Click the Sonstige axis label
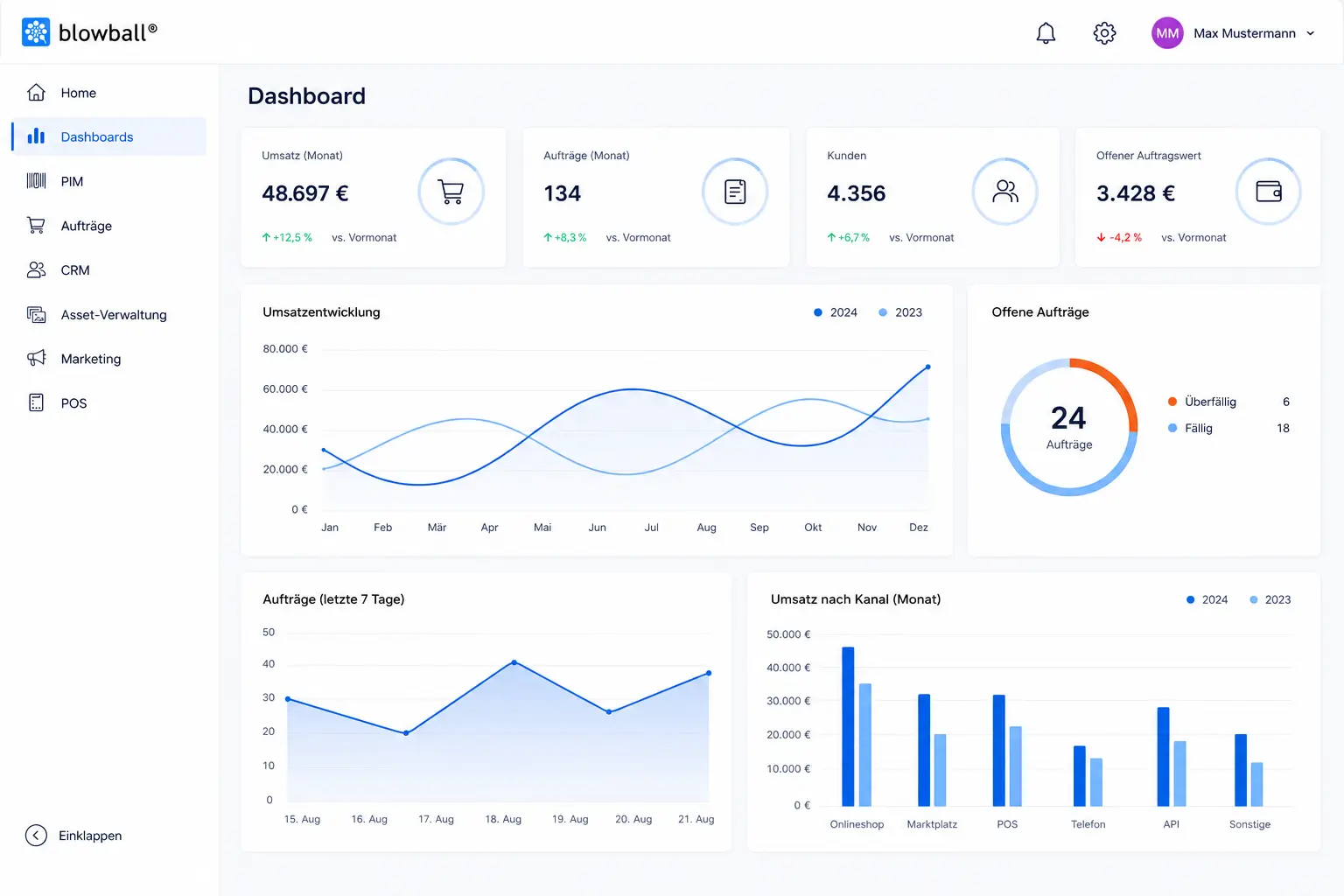 click(x=1249, y=824)
